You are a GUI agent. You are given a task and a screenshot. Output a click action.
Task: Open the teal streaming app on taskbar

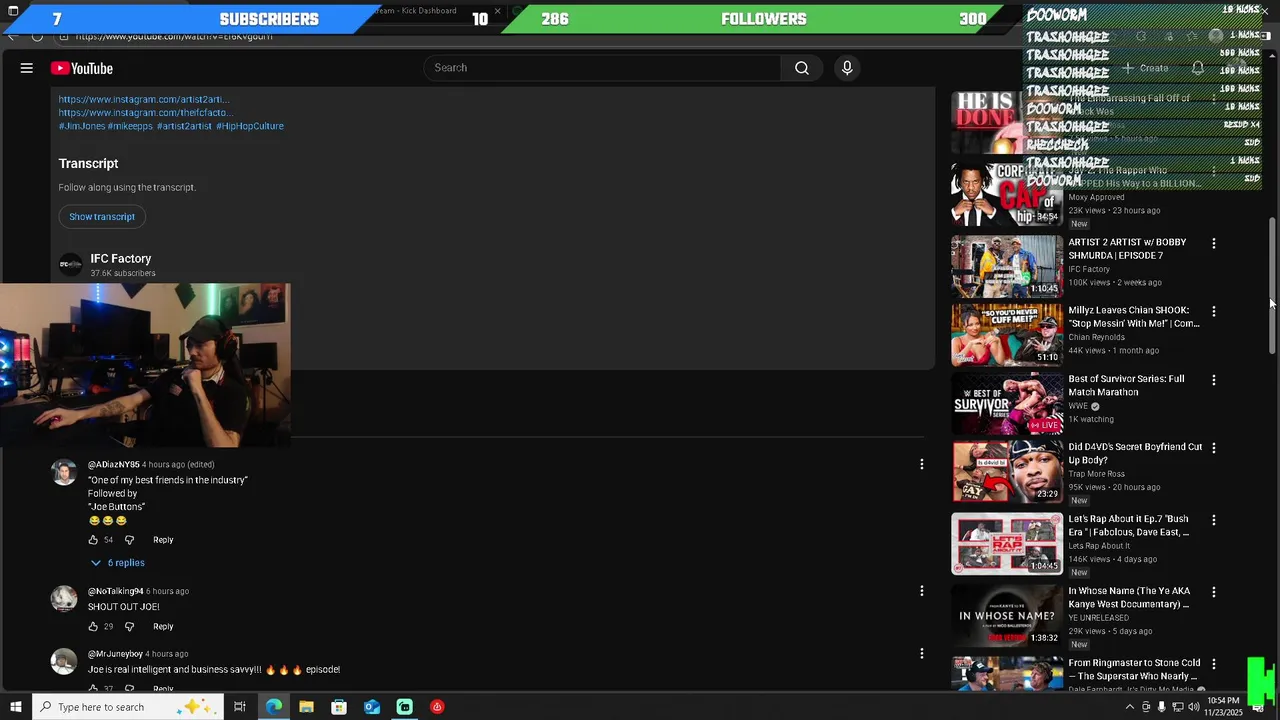coord(404,707)
